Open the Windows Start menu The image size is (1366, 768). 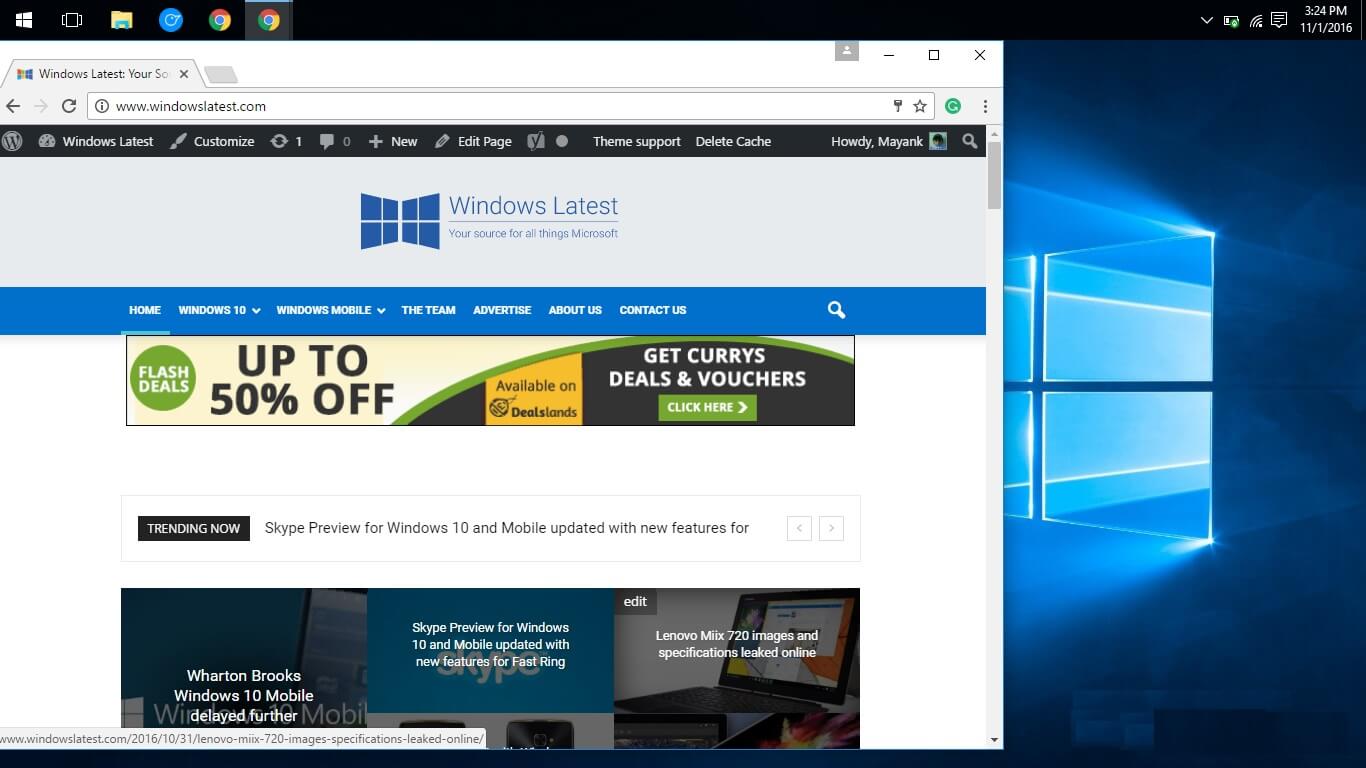(x=23, y=20)
